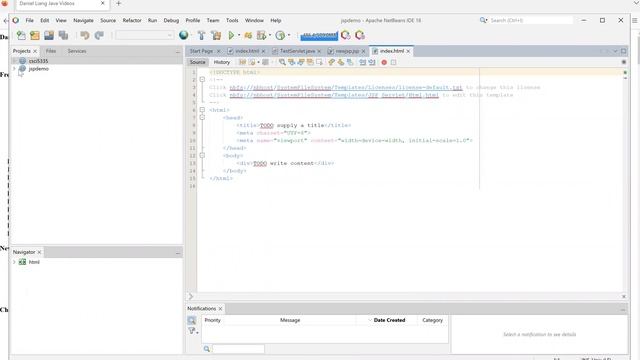The image size is (640, 360).
Task: Click the last icon in main toolbar
Action: pyautogui.click(x=360, y=36)
